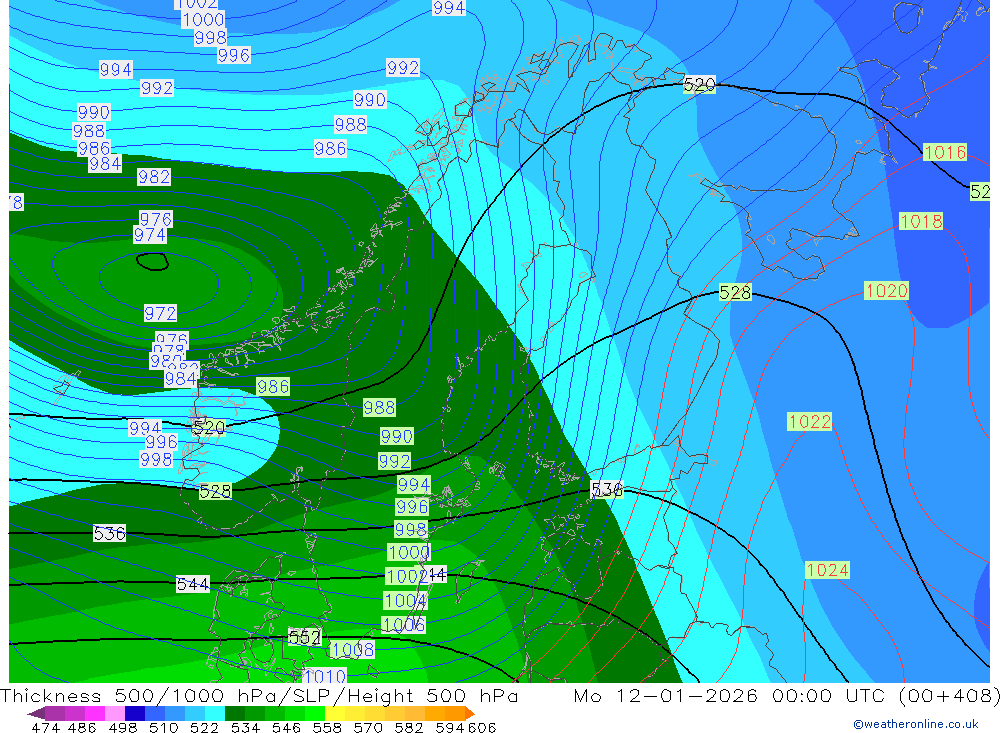
Task: Click the forecast date 'Mo 12-01-2026'
Action: pyautogui.click(x=666, y=695)
